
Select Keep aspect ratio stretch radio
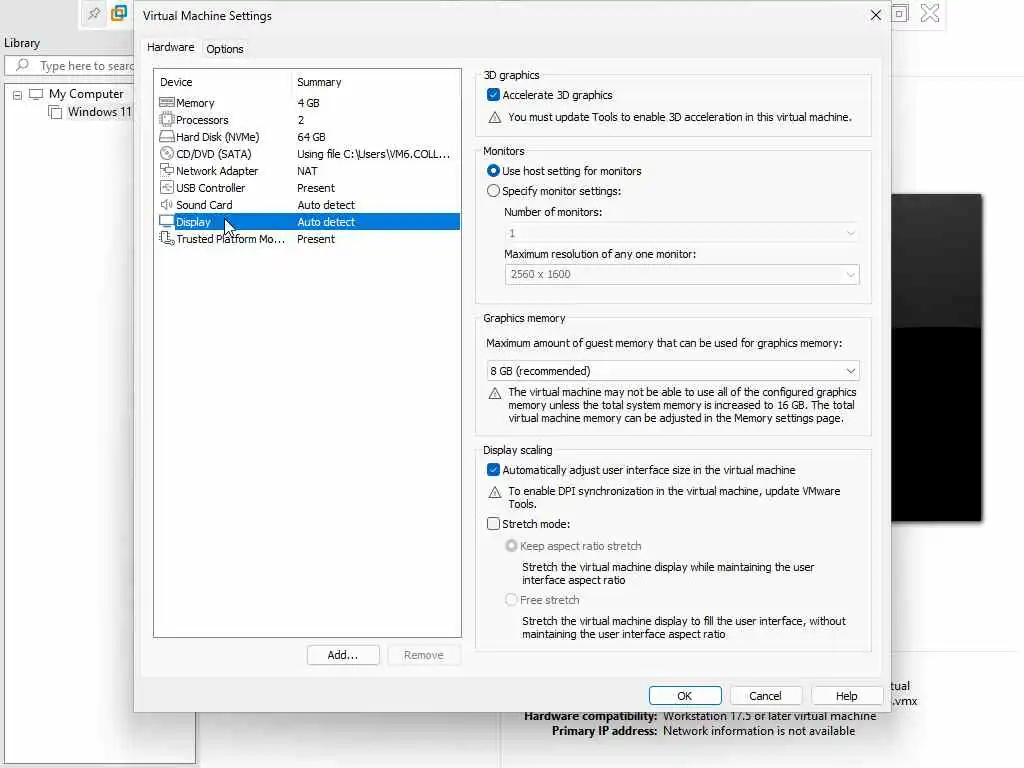pyautogui.click(x=511, y=545)
